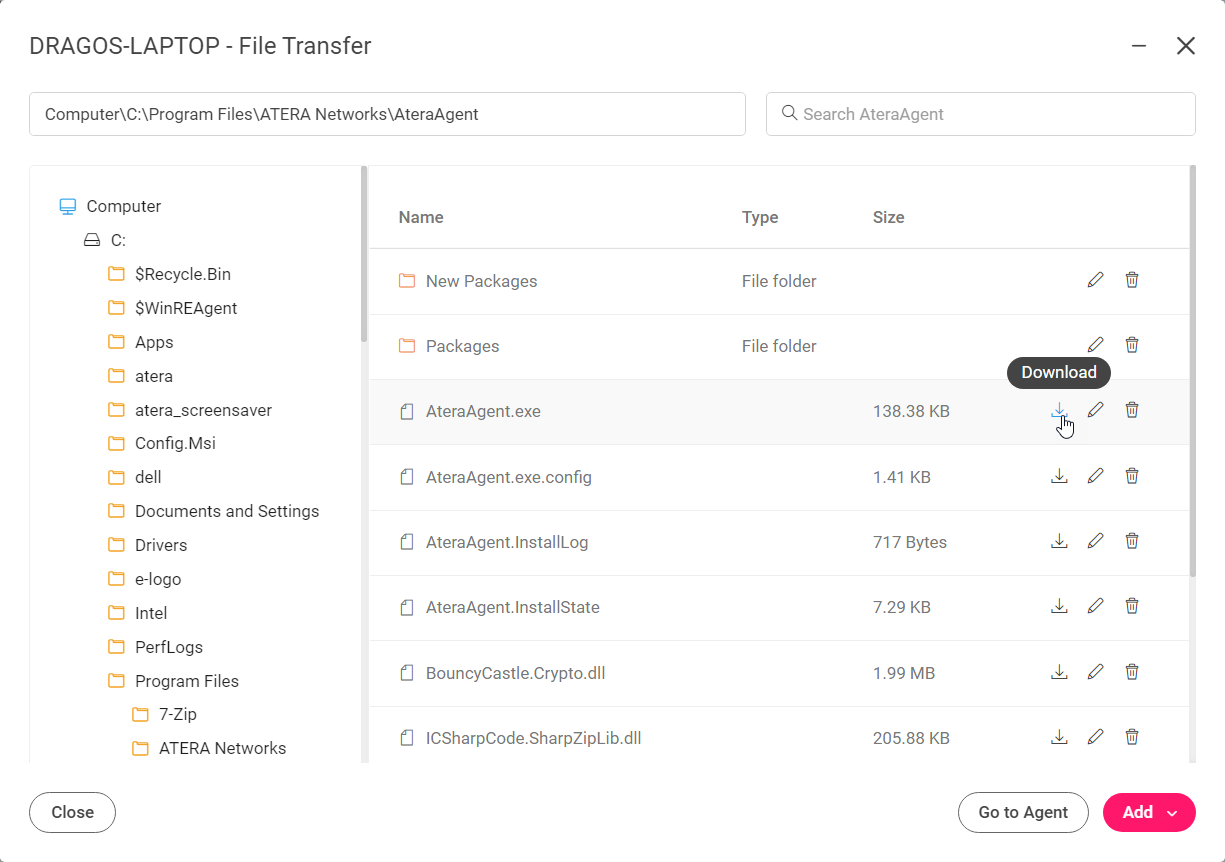Screen dimensions: 1225x862
Task: Select BouncyCastle.Crypto.dll file name
Action: coord(515,673)
